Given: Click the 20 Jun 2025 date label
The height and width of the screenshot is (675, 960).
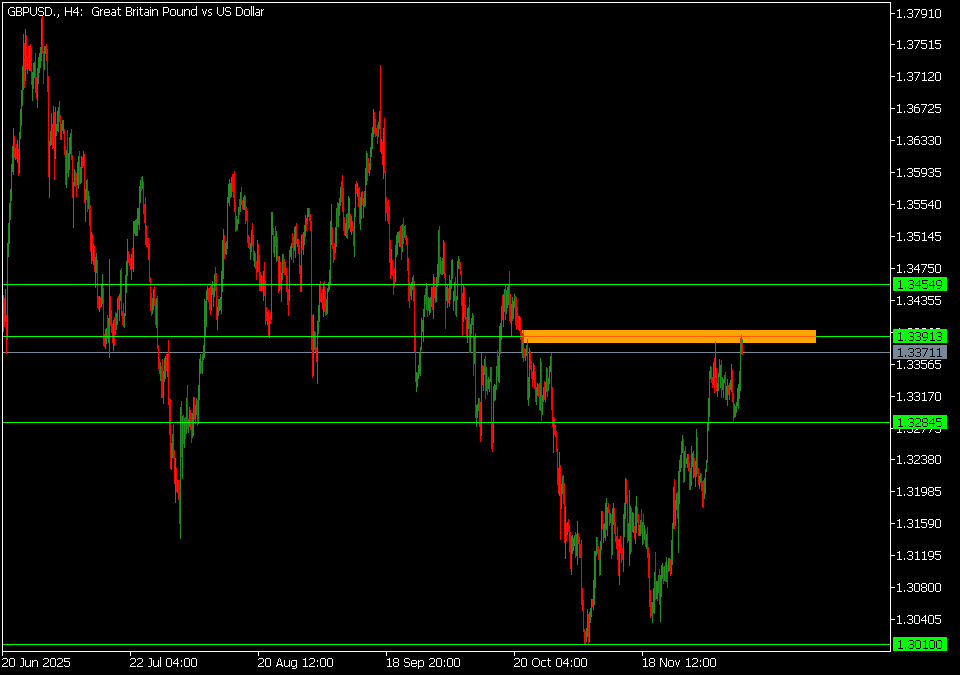Looking at the screenshot, I should click(x=37, y=662).
